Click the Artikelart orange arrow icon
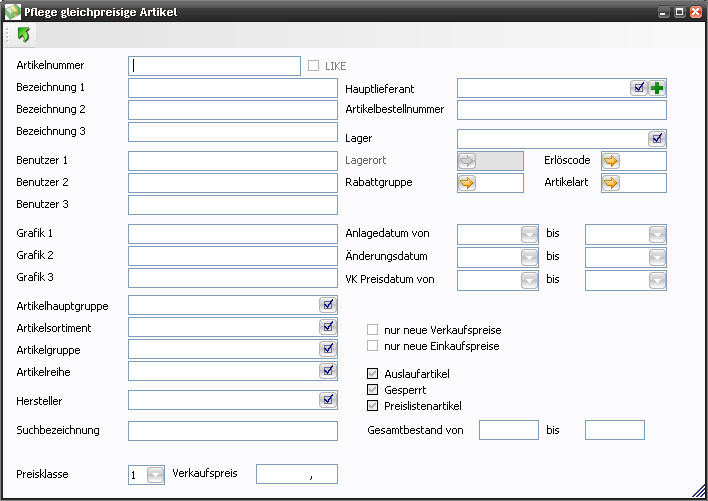The height and width of the screenshot is (501, 708). 610,183
